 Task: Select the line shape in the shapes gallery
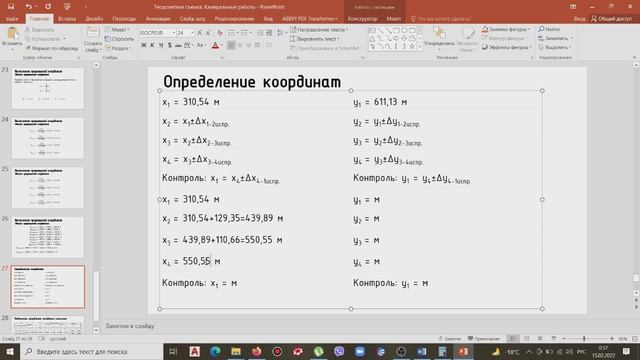380,31
